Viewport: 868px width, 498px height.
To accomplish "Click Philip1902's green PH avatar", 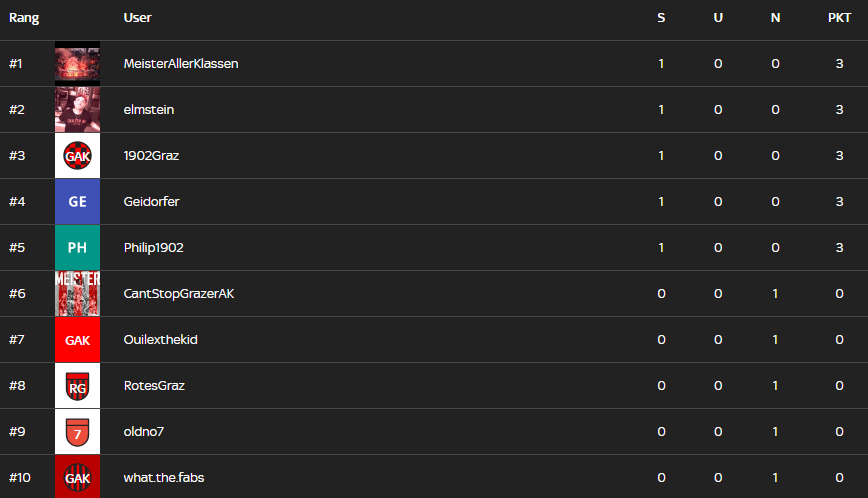I will pyautogui.click(x=77, y=248).
